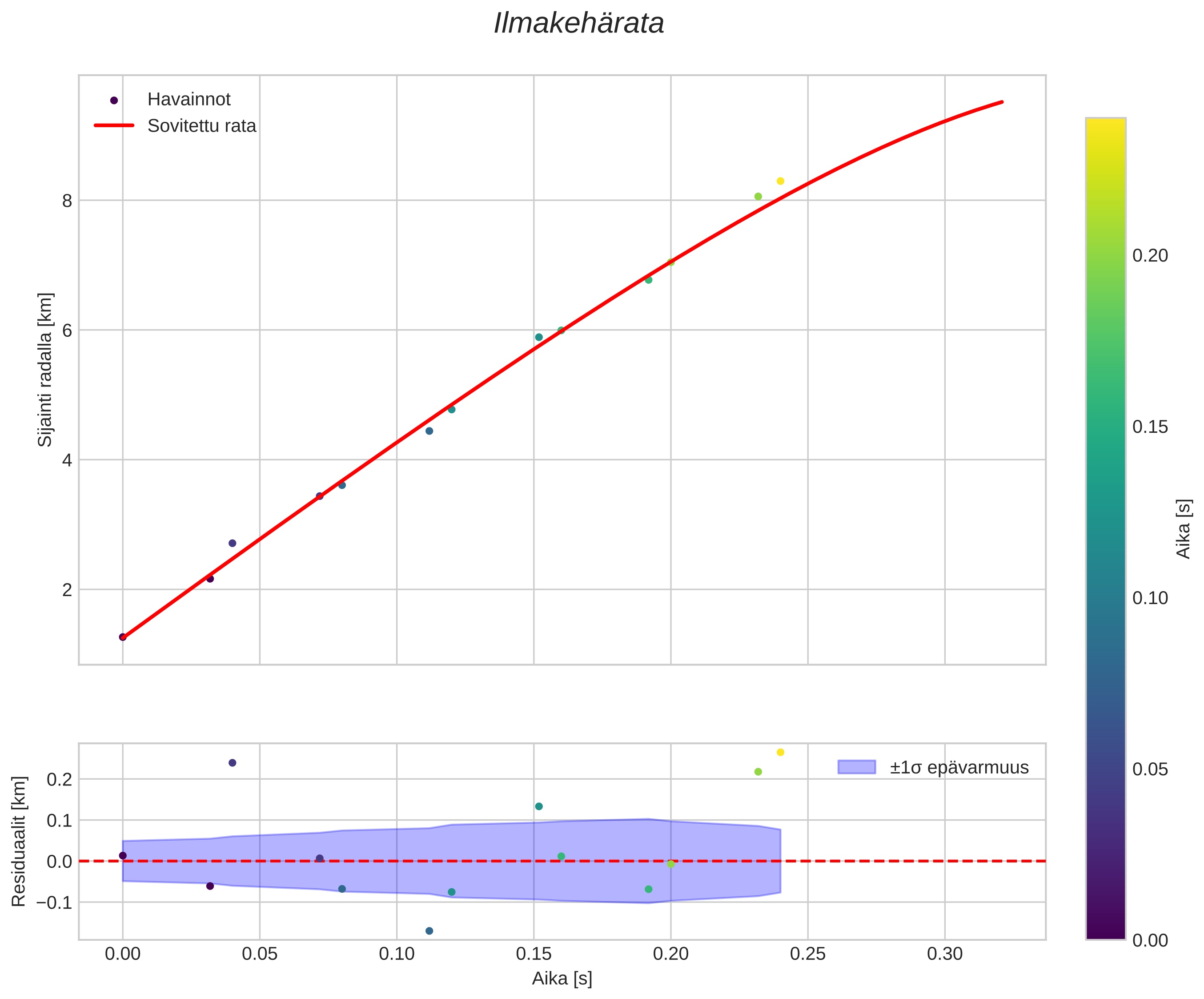Click the red Sovitettu rata legend line
The image size is (1204, 999).
114,125
